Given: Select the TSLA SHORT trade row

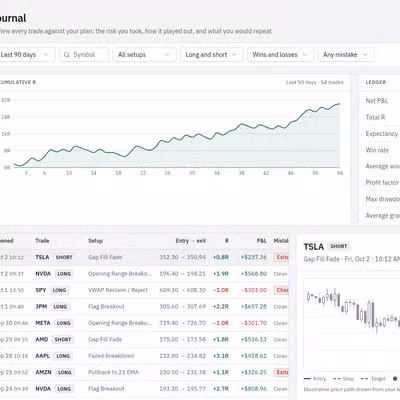Looking at the screenshot, I should [x=144, y=257].
